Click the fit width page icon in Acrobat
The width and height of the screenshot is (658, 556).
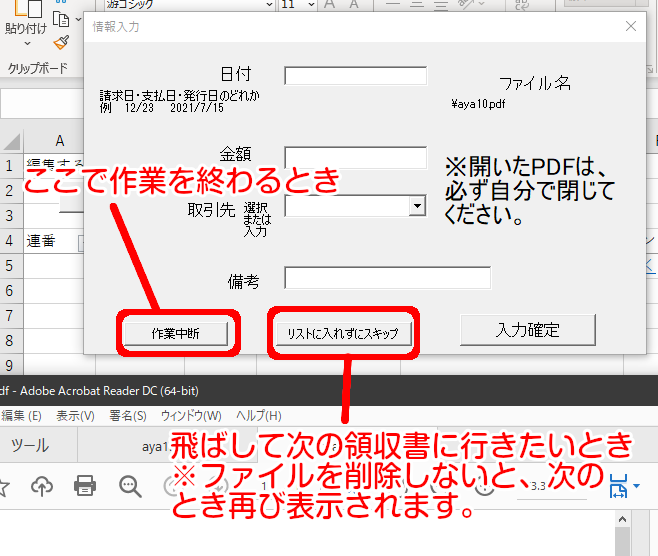pos(619,486)
